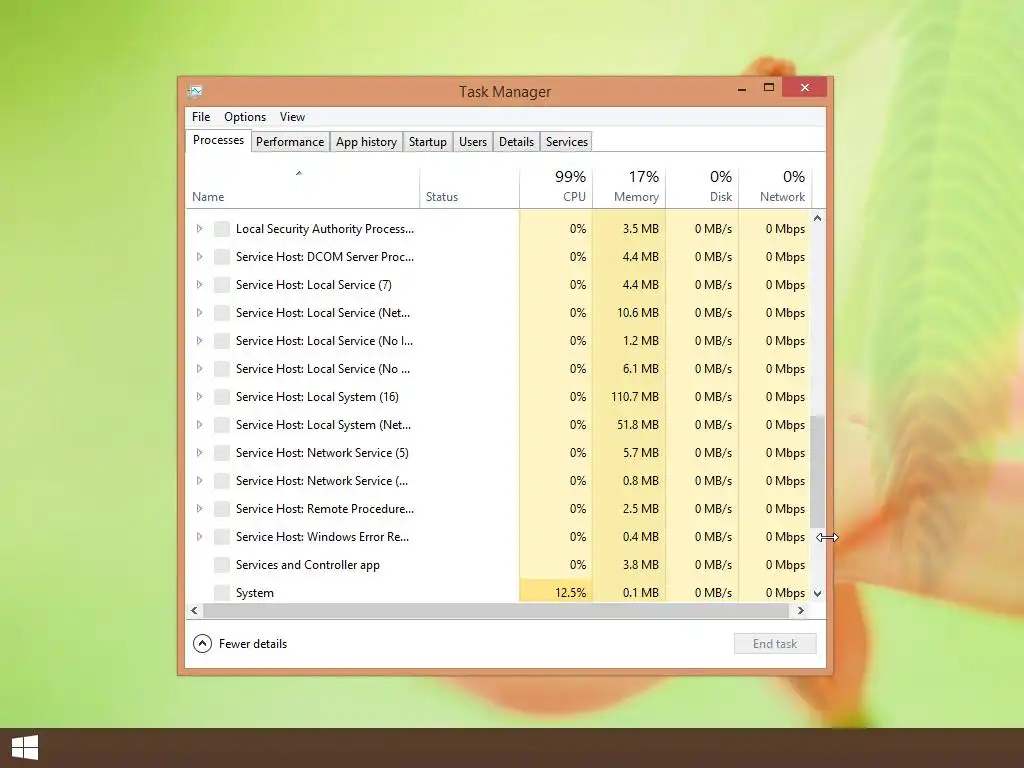Switch to the App history tab

click(x=366, y=142)
